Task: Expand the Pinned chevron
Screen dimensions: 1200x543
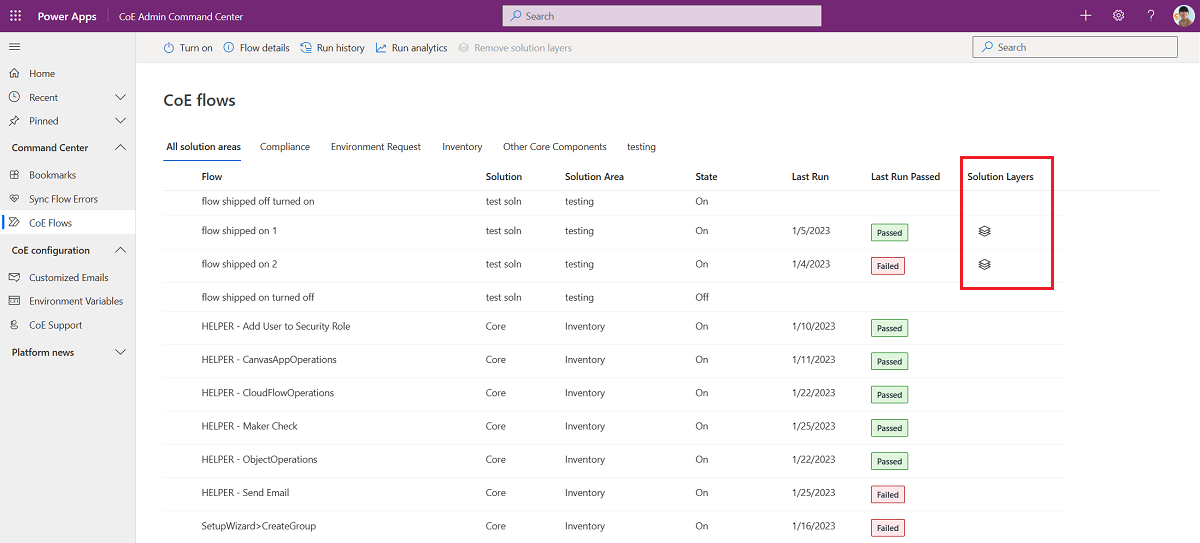Action: 121,121
